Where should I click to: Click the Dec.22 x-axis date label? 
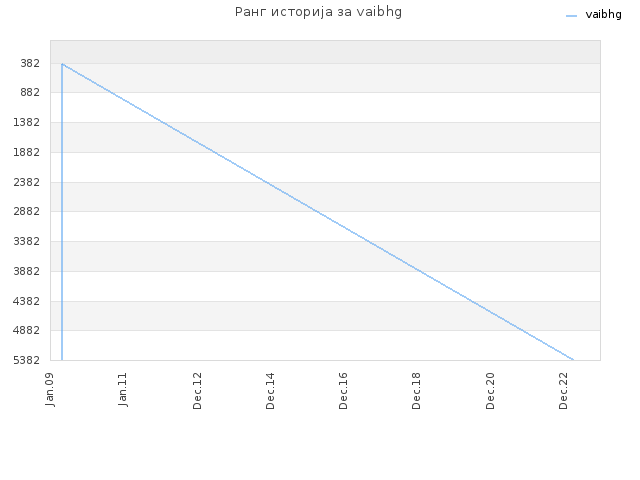click(563, 391)
